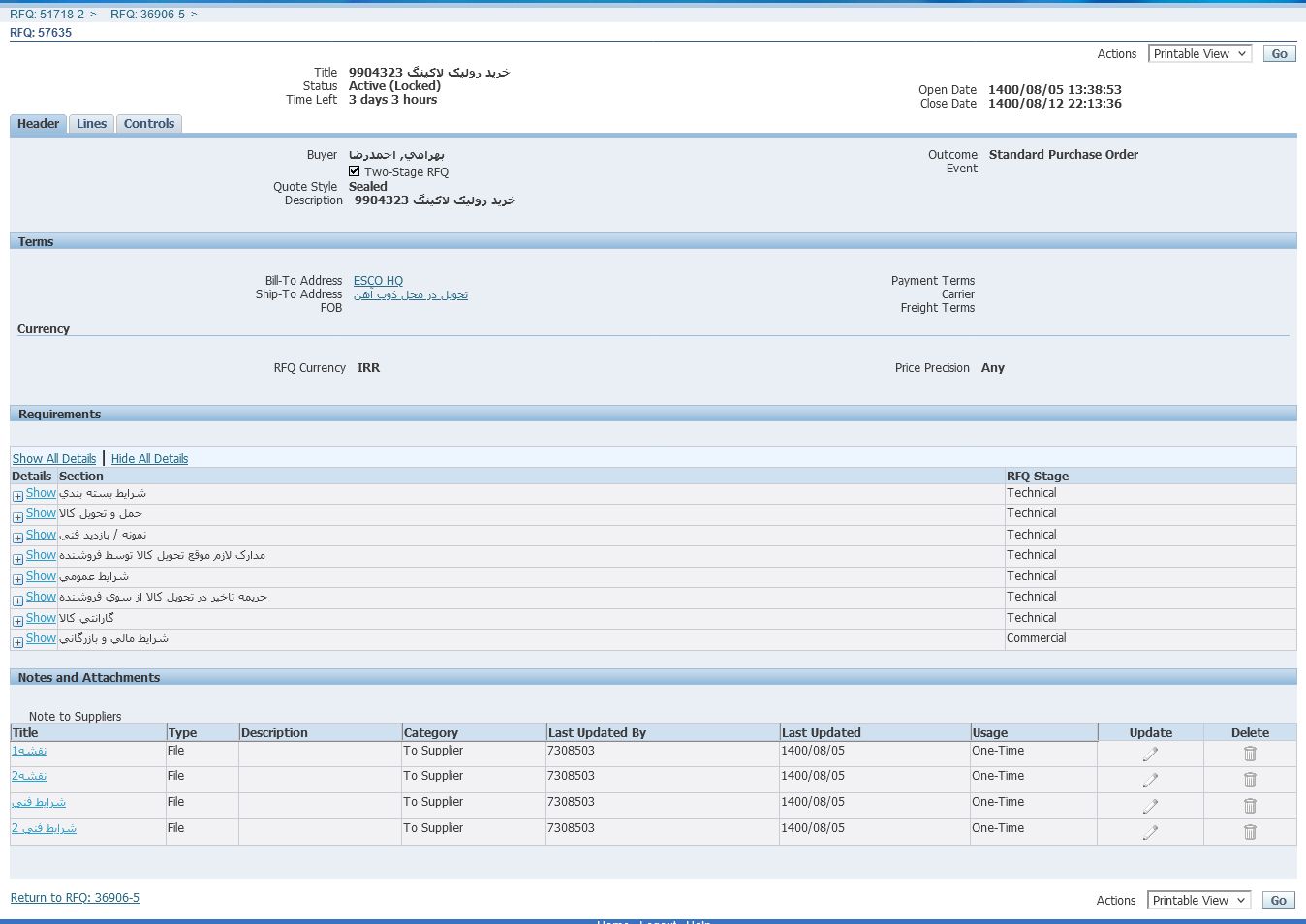This screenshot has width=1306, height=924.
Task: Toggle the Two-Stage RFQ checkbox
Action: click(355, 171)
